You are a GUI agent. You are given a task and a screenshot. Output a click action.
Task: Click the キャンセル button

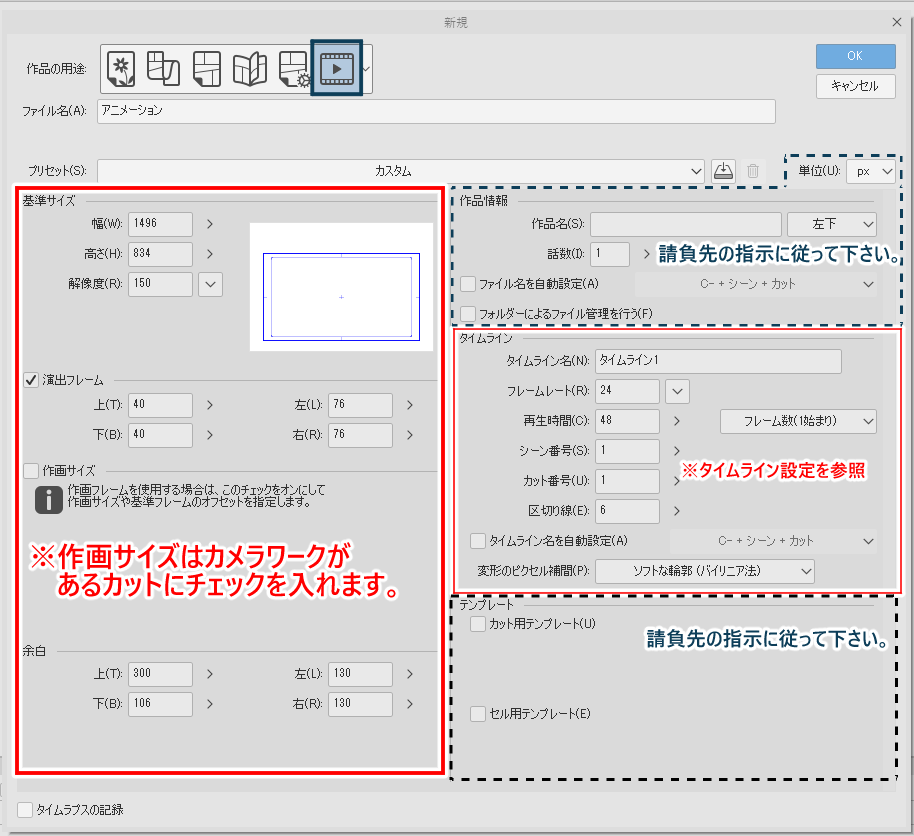[x=854, y=86]
